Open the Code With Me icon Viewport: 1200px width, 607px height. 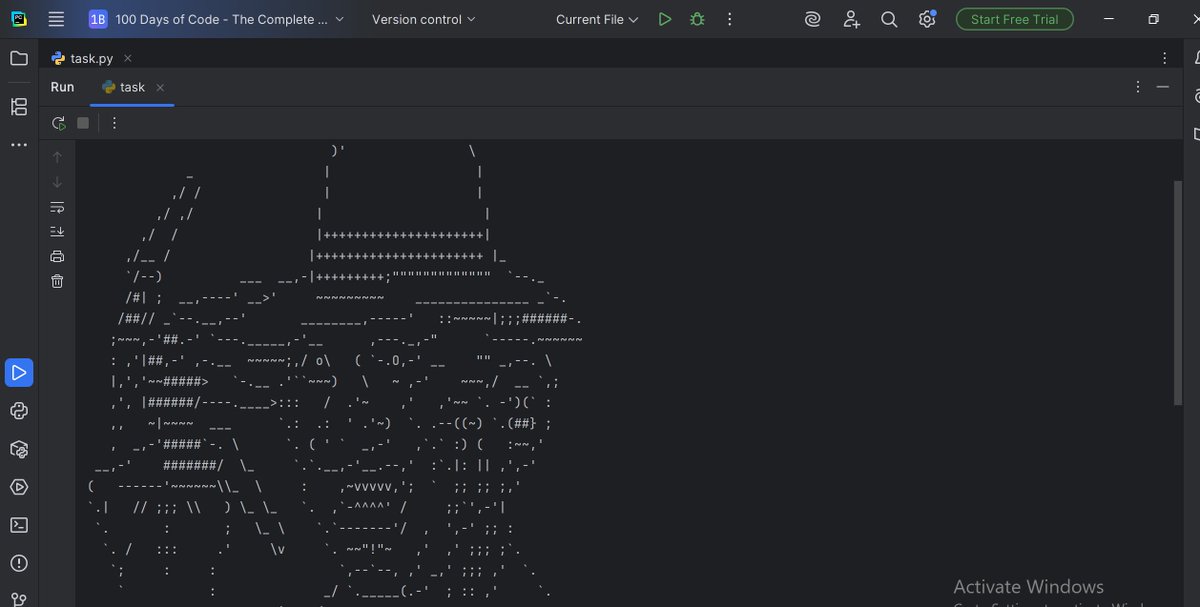[x=851, y=19]
